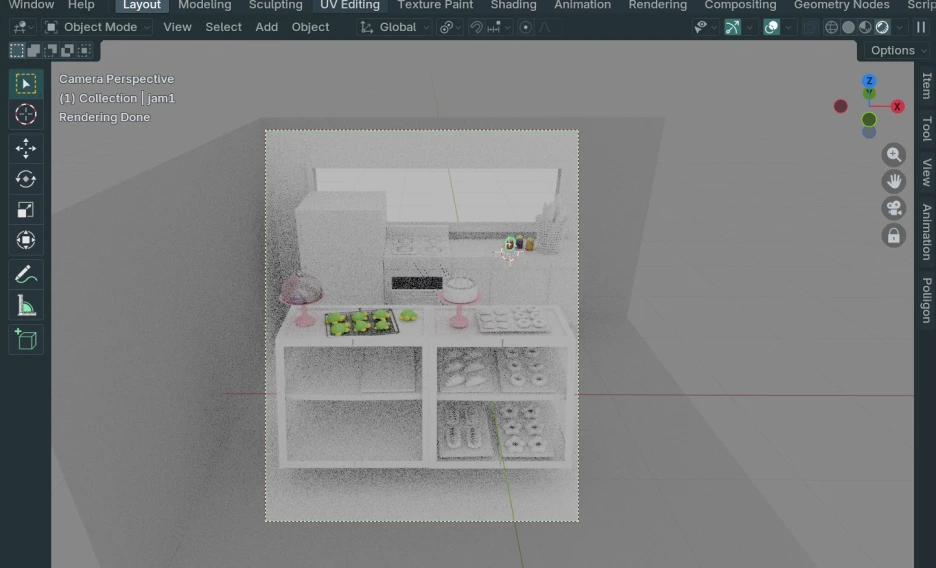Click the lock camera to view icon
Viewport: 936px width, 568px height.
[x=894, y=236]
